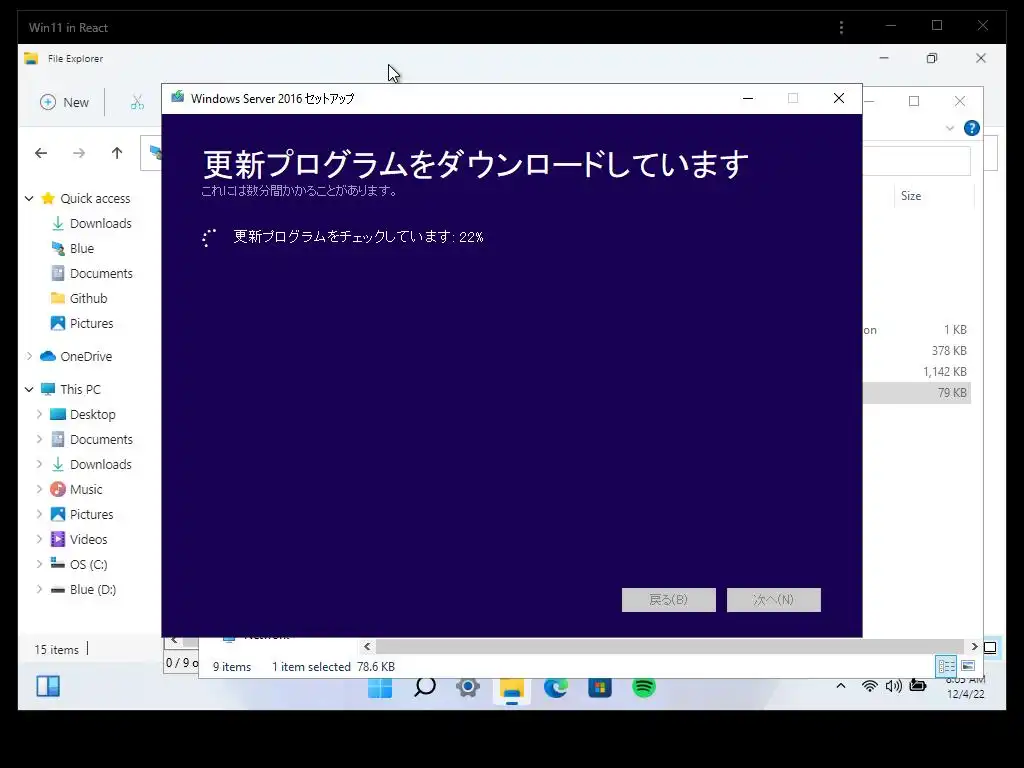Click the File Explorer title icon

pos(31,58)
